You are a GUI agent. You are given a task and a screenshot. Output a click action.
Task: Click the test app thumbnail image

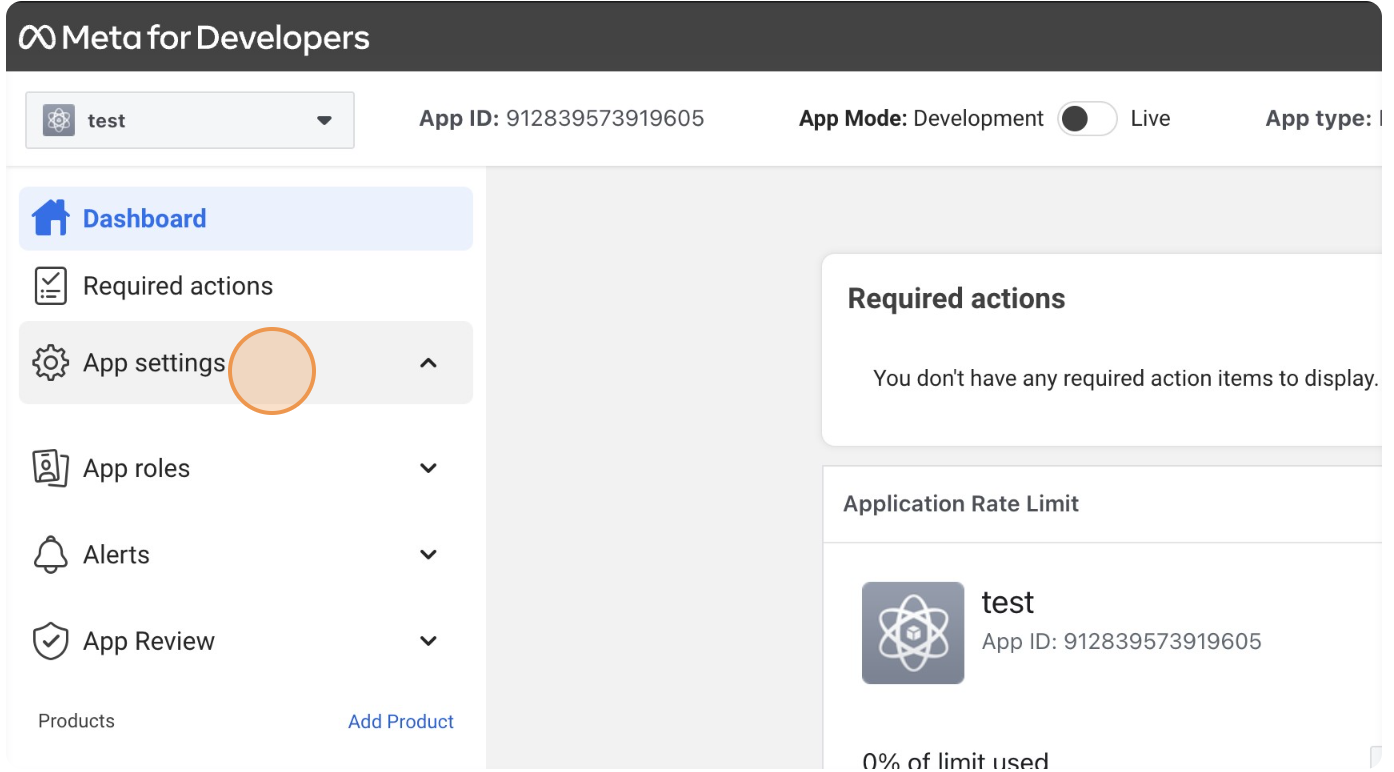(913, 633)
